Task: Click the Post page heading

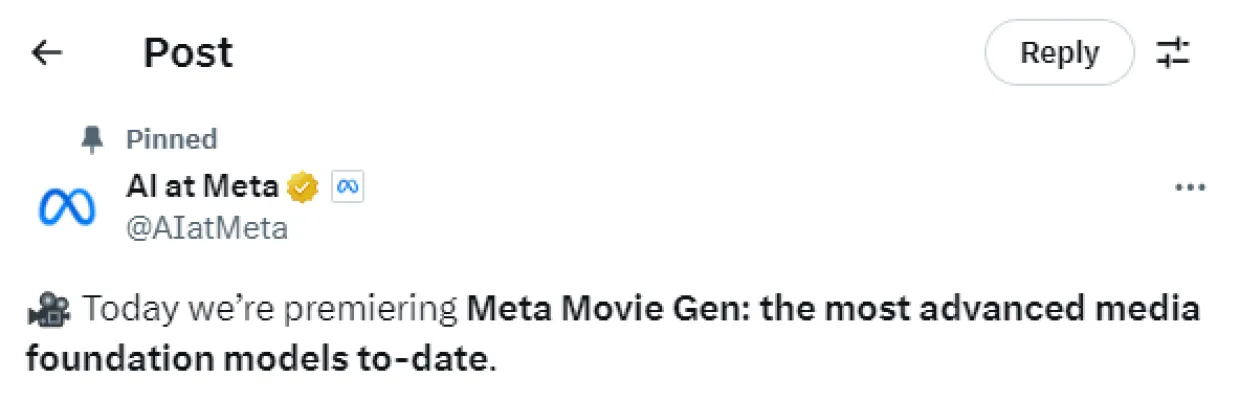Action: pyautogui.click(x=188, y=53)
